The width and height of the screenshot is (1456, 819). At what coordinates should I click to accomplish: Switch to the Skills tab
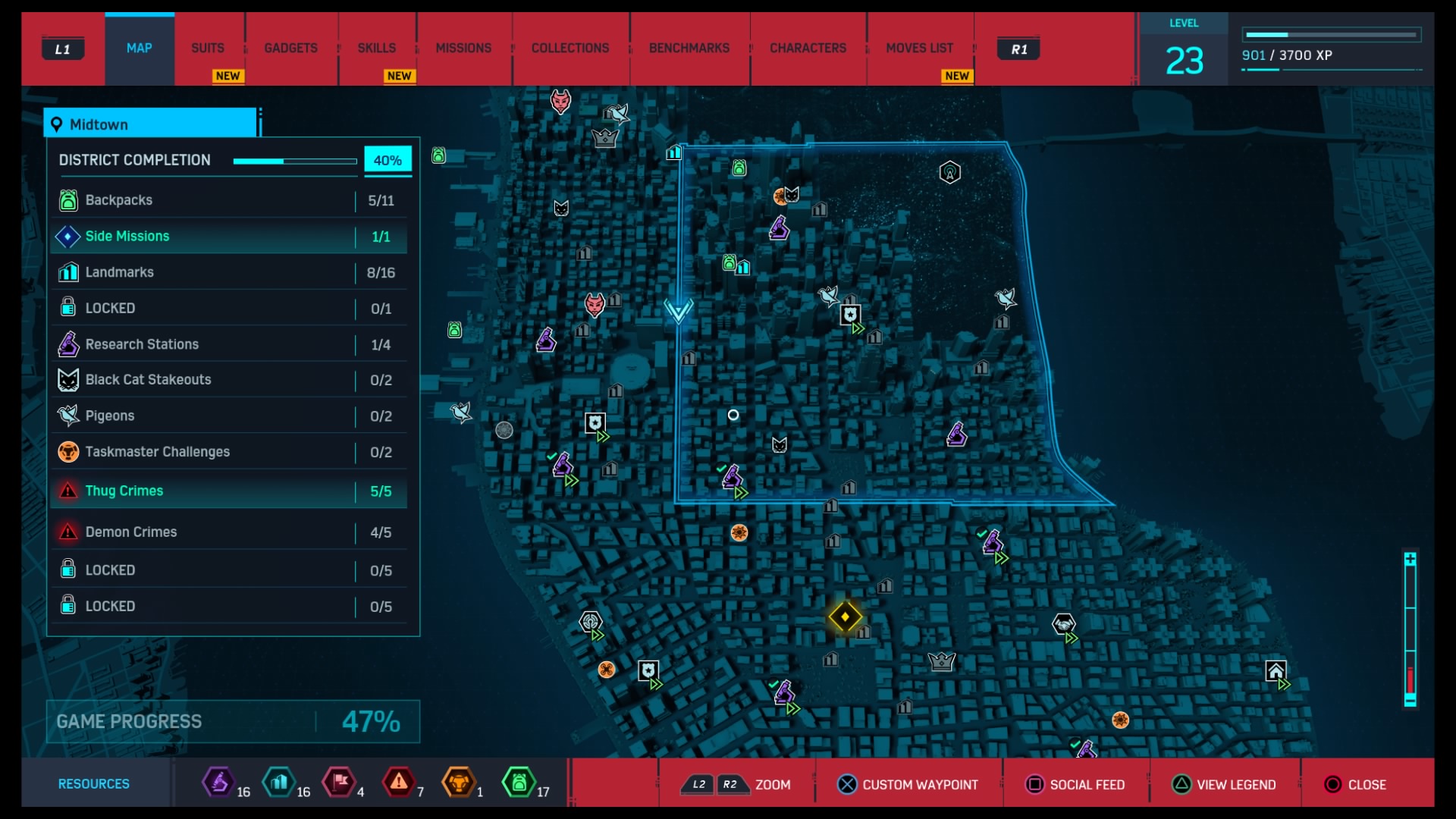coord(377,49)
